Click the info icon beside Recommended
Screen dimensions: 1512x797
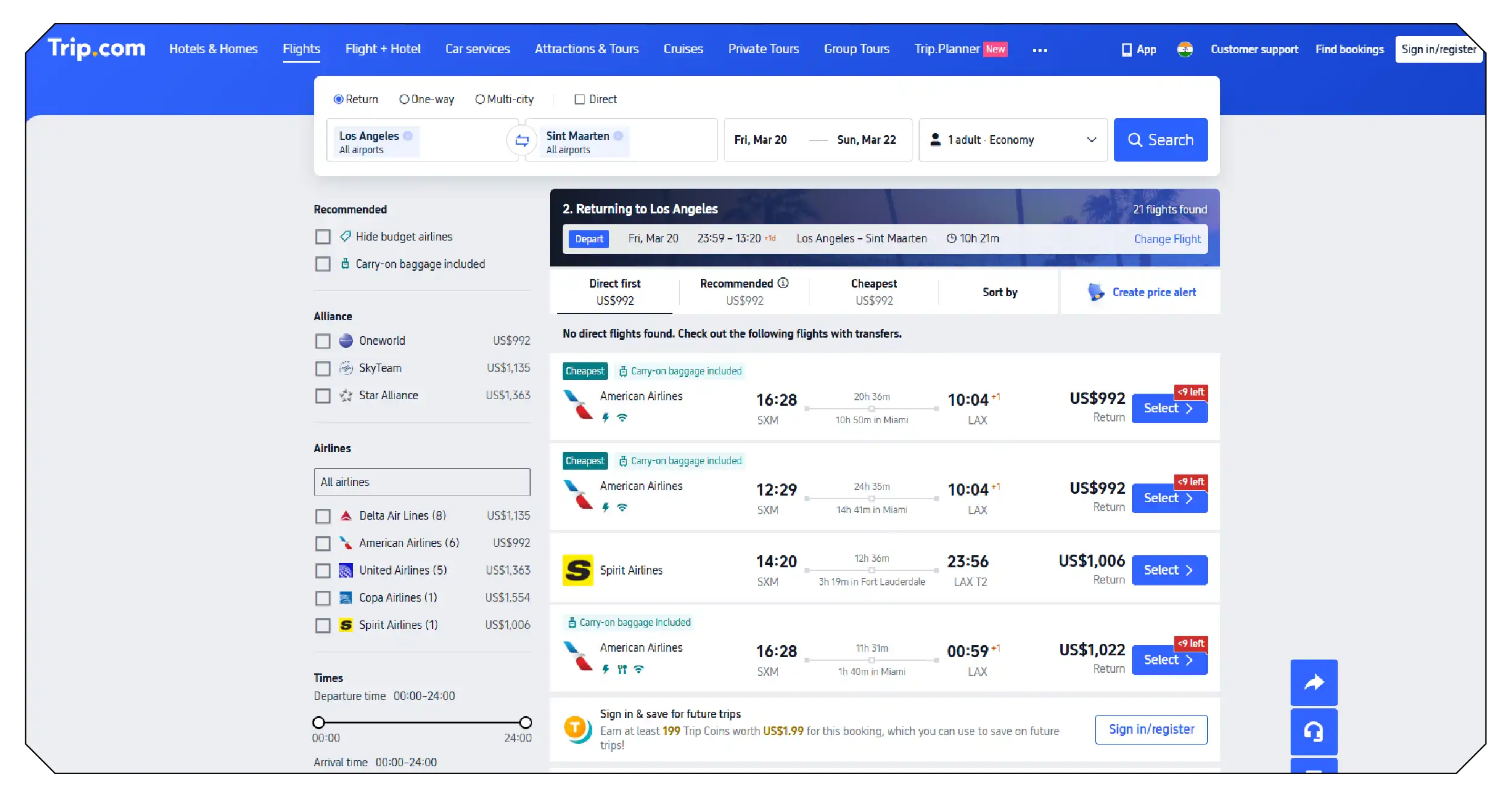783,283
